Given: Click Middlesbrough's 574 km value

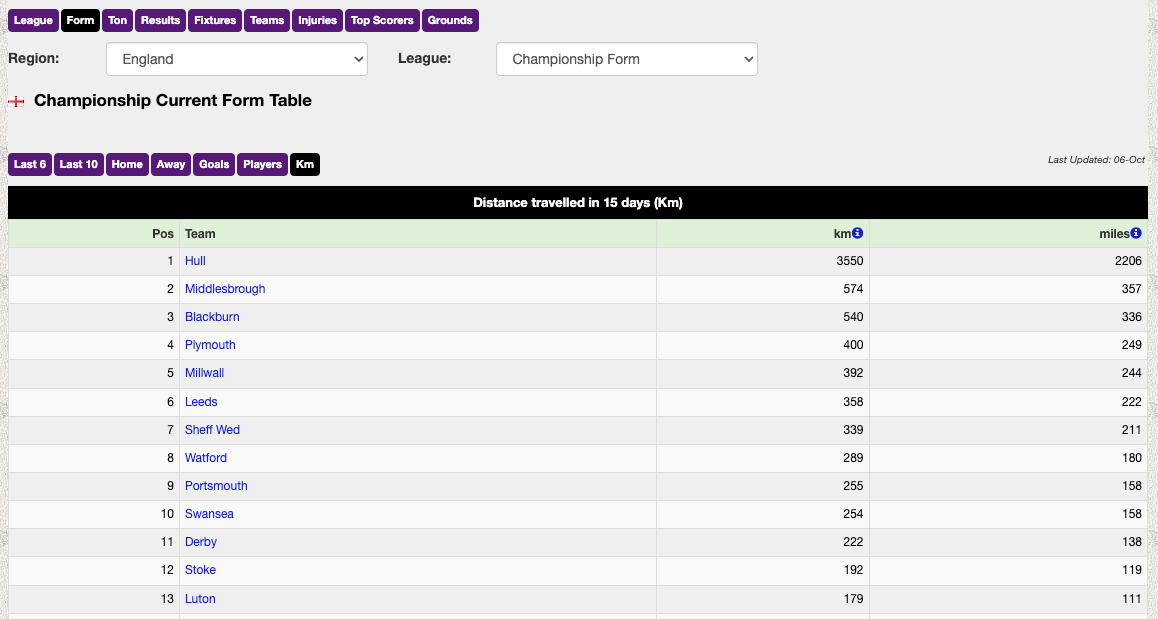Looking at the screenshot, I should [853, 289].
